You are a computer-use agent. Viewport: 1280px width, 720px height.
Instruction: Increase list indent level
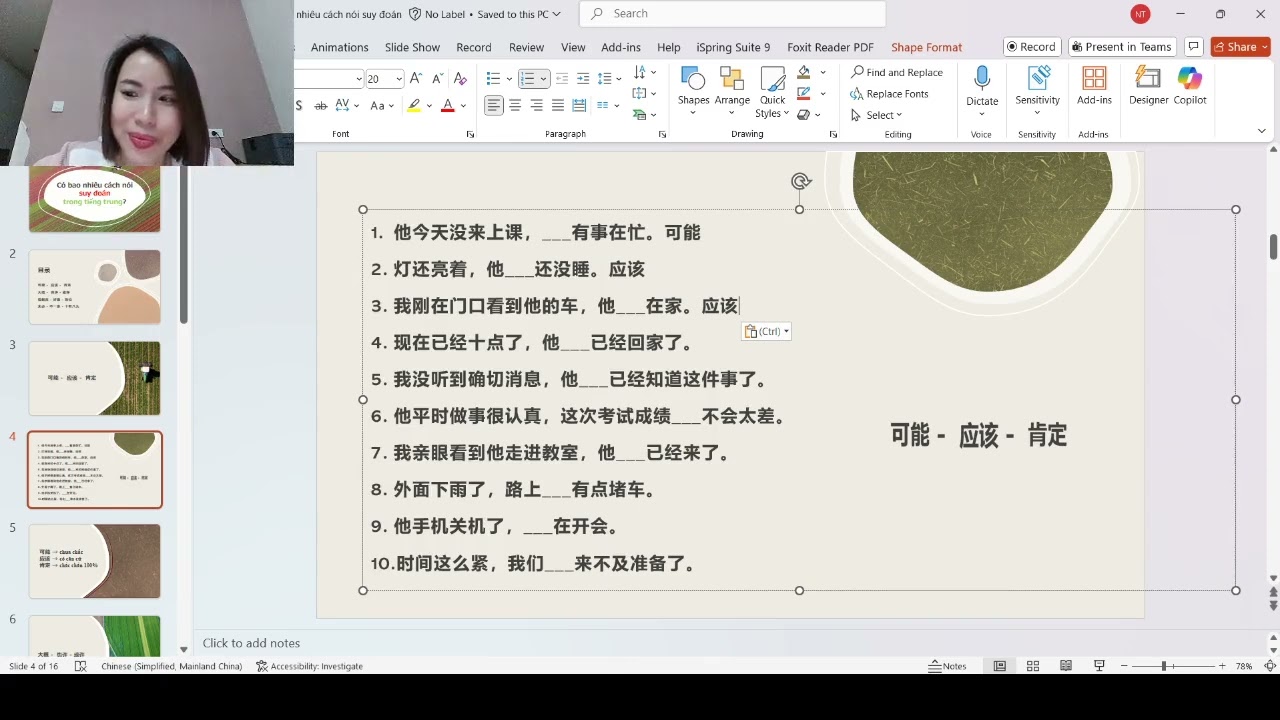582,79
